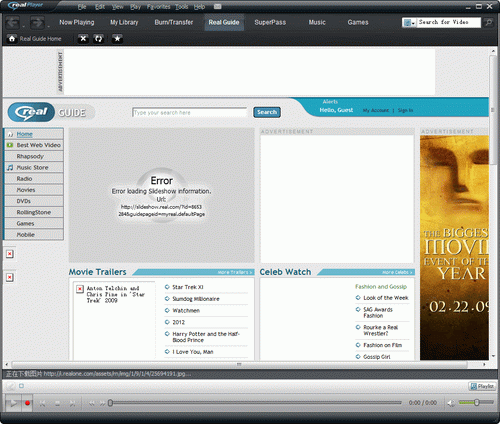Open the File menu
Image resolution: width=500 pixels, height=424 pixels.
click(x=82, y=7)
